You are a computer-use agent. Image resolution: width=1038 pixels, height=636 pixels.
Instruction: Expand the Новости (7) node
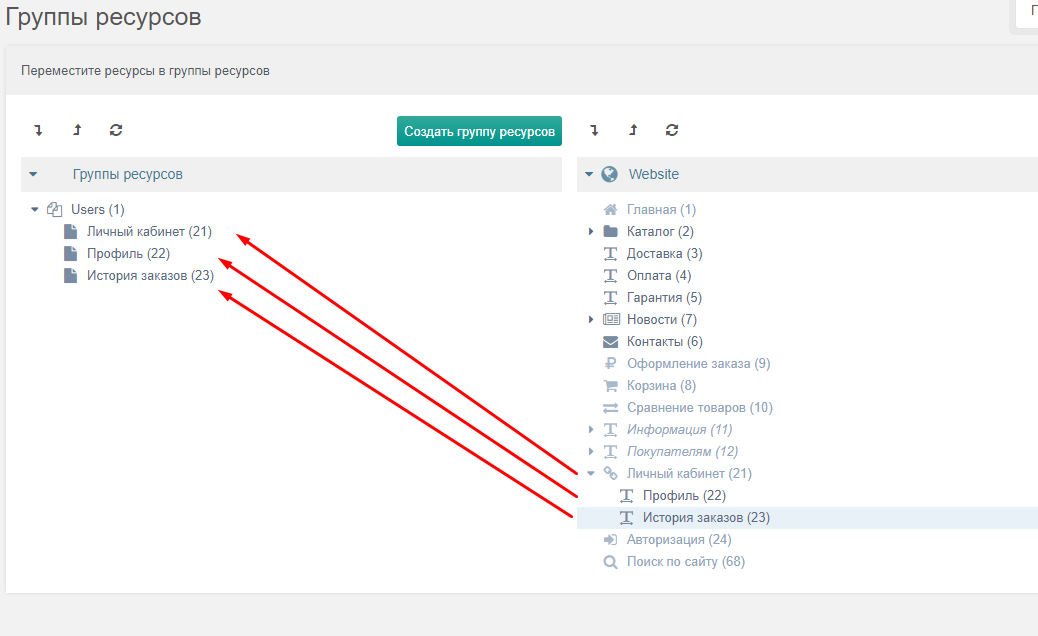coord(591,320)
